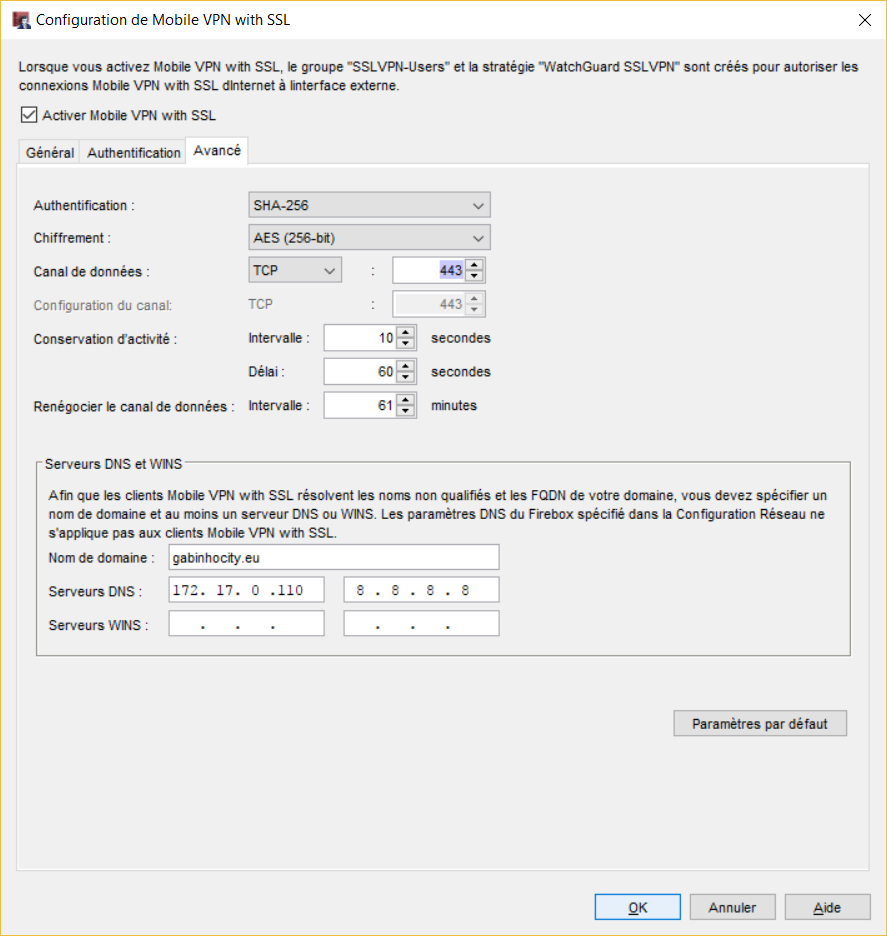Open help with the Aide button
This screenshot has height=936, width=887.
(827, 907)
